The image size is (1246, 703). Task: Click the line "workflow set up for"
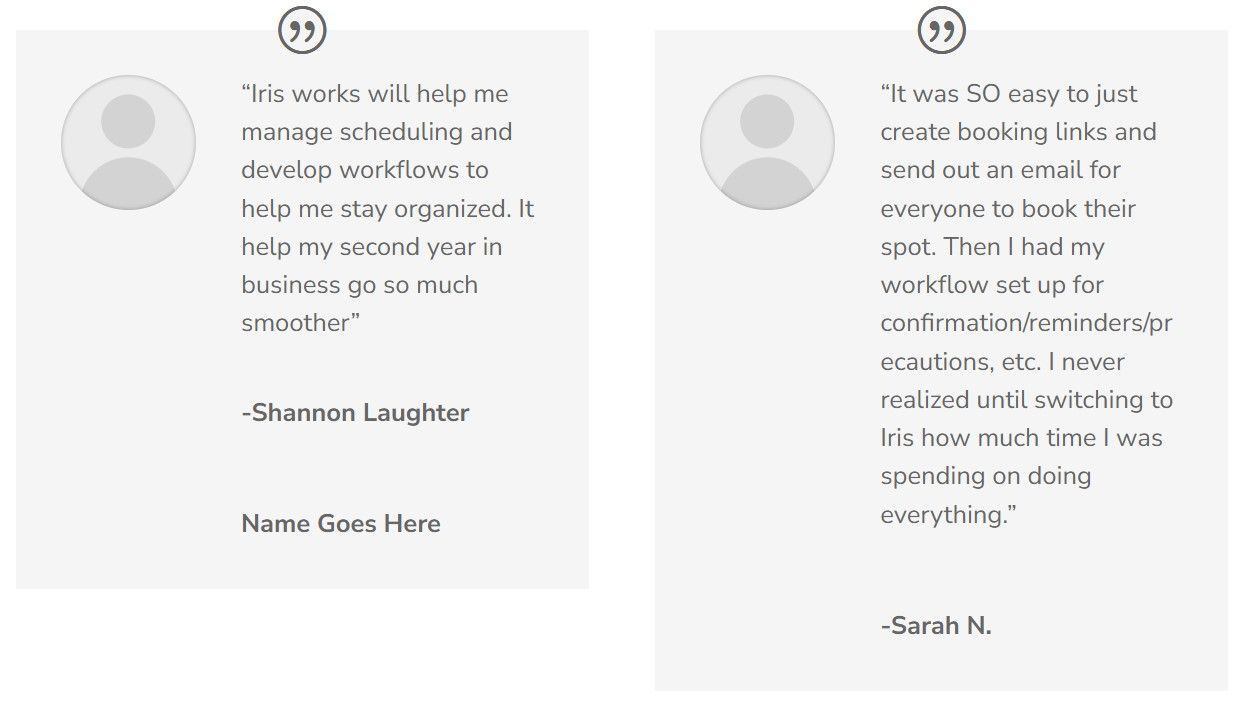[x=992, y=285]
